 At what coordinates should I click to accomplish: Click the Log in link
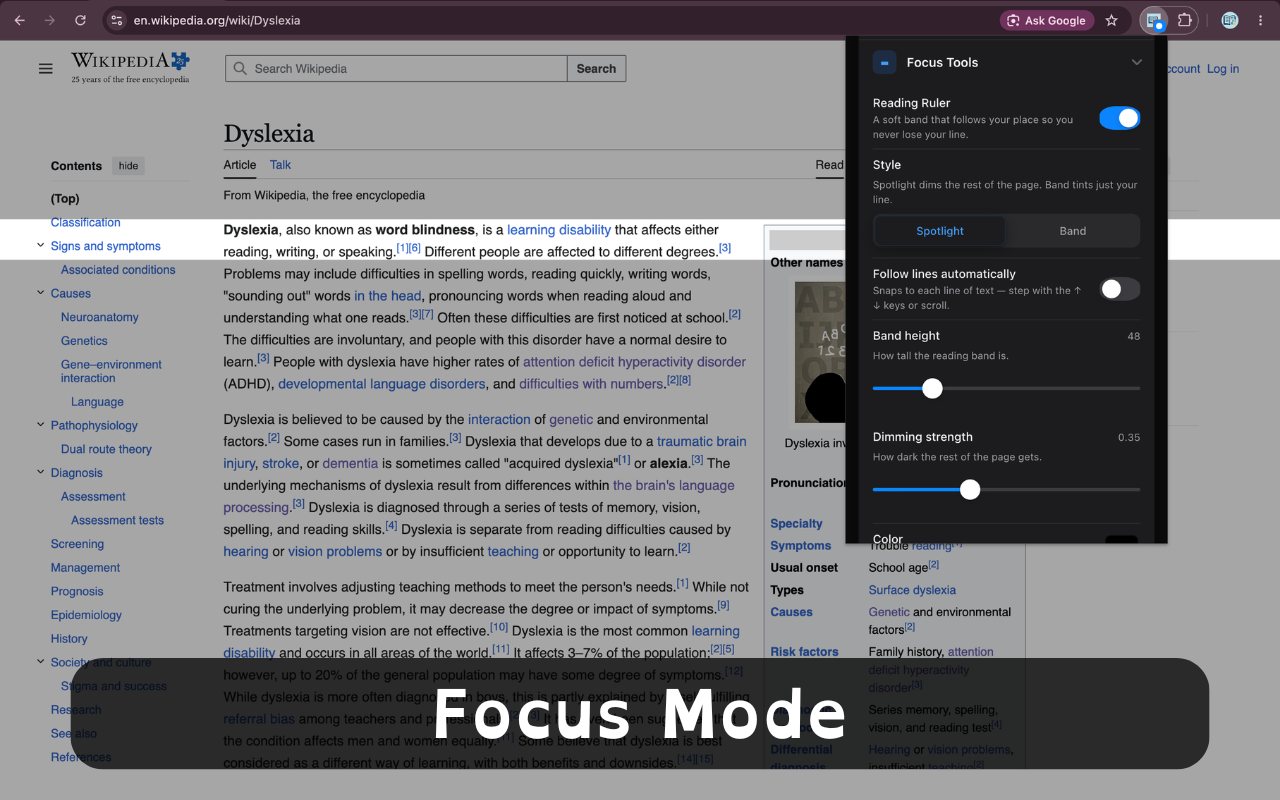click(1223, 69)
